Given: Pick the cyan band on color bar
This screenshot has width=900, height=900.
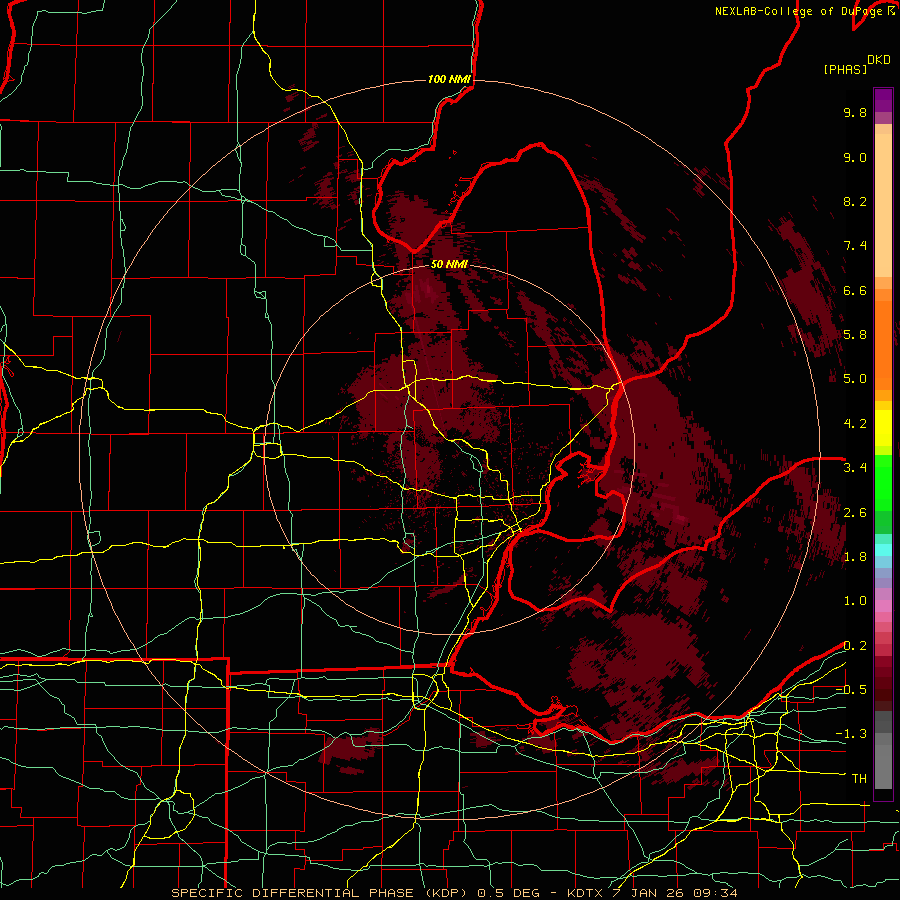Looking at the screenshot, I should pyautogui.click(x=883, y=550).
